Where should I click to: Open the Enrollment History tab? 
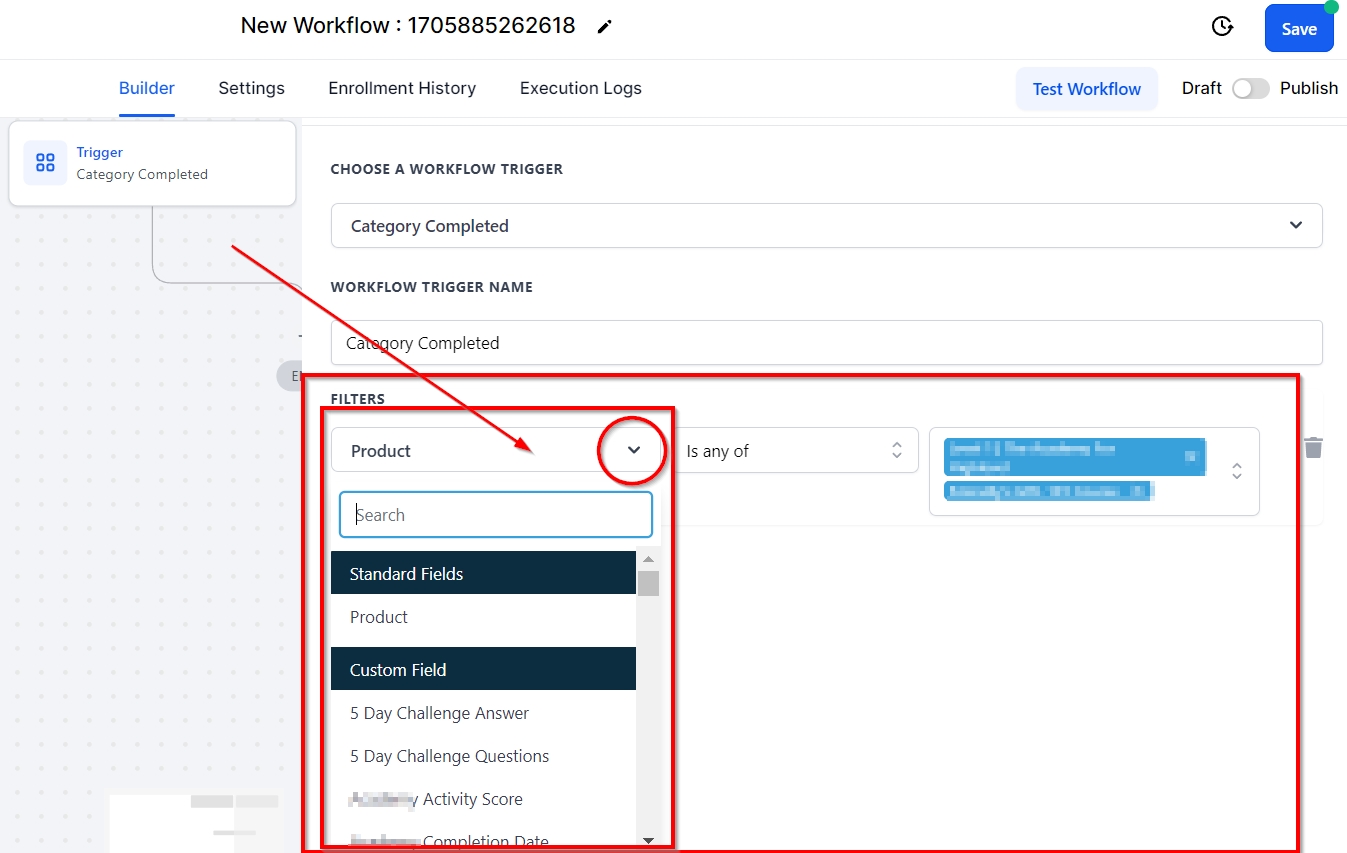(x=402, y=88)
